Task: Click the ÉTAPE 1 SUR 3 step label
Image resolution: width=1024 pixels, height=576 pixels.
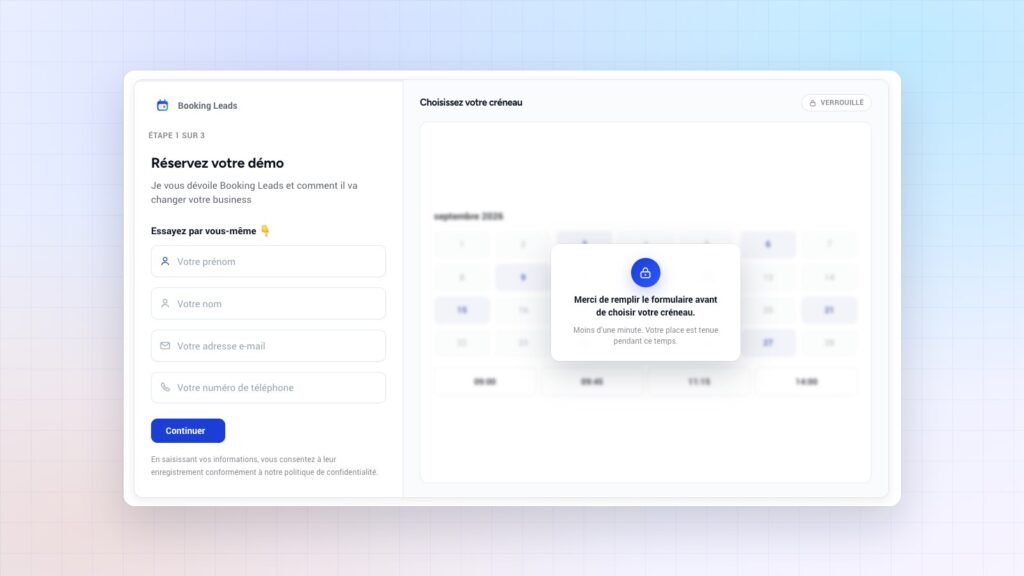Action: 176,135
